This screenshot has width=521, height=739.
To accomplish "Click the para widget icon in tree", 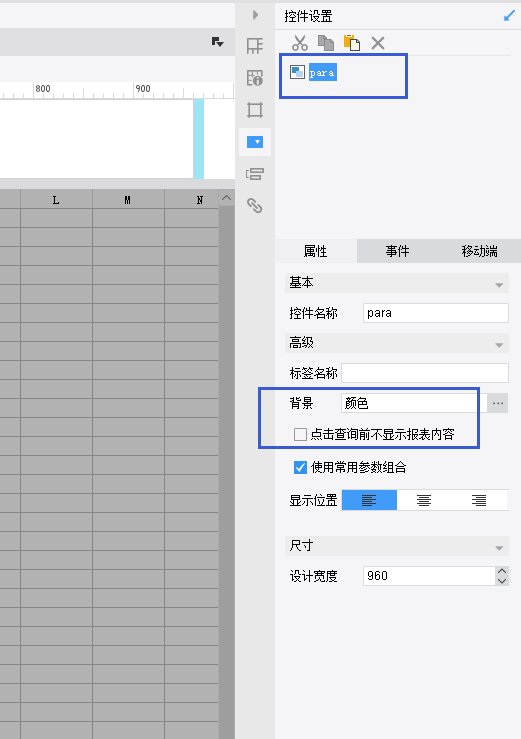I will click(x=297, y=72).
